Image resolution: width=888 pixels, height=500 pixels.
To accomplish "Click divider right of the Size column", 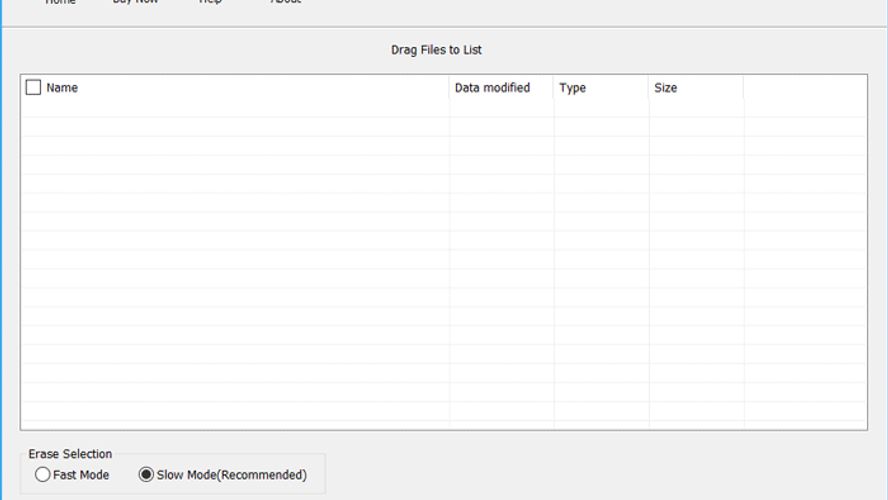I will click(744, 88).
